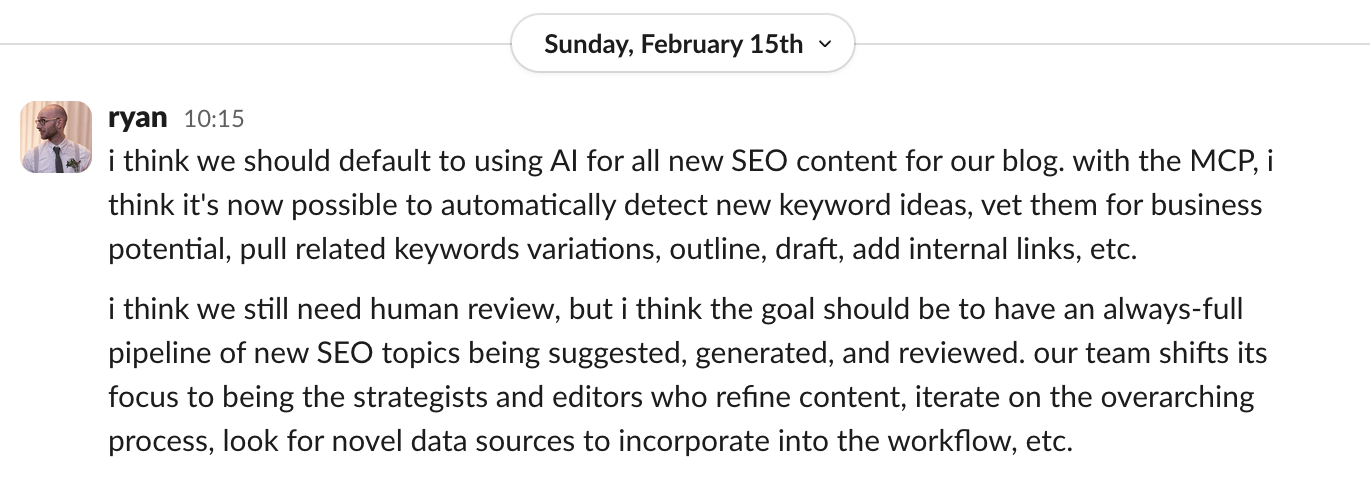Viewport: 1370px width, 486px height.
Task: Click the username ryan
Action: [x=137, y=118]
